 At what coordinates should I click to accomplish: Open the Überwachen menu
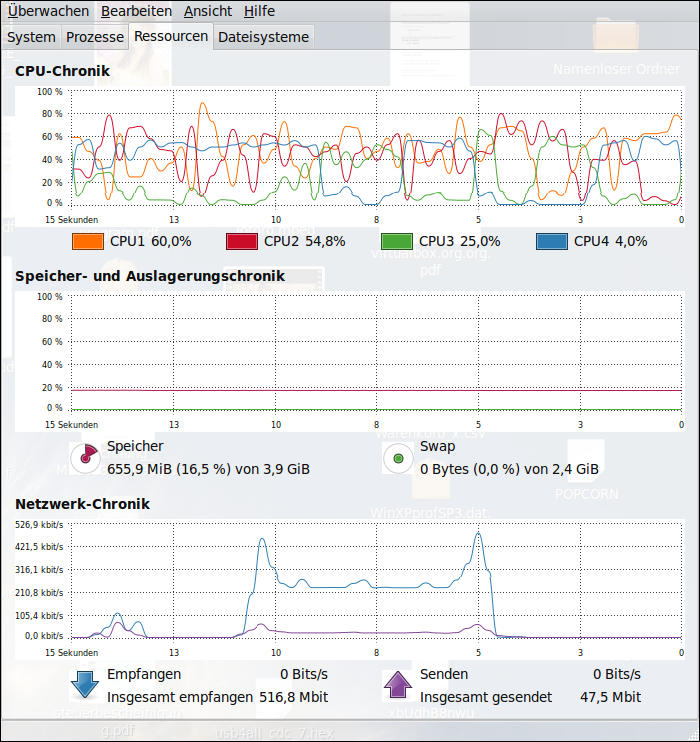coord(48,11)
